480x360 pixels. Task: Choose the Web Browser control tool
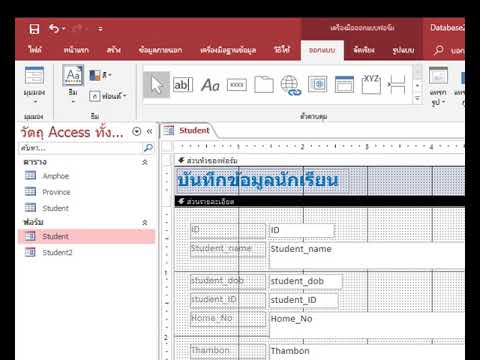[x=317, y=85]
